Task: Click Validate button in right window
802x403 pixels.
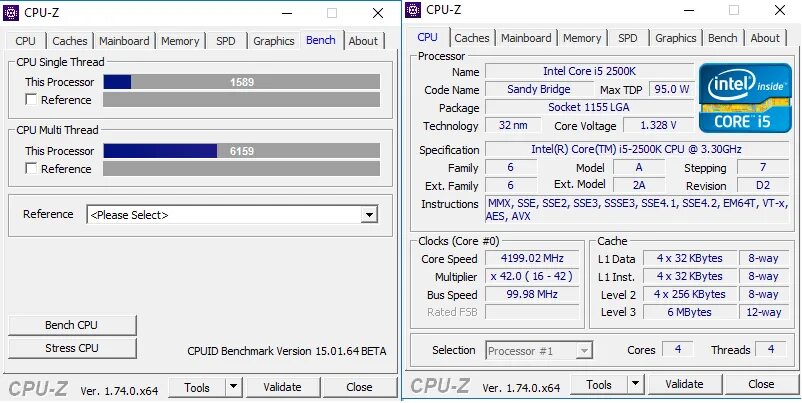Action: 684,384
